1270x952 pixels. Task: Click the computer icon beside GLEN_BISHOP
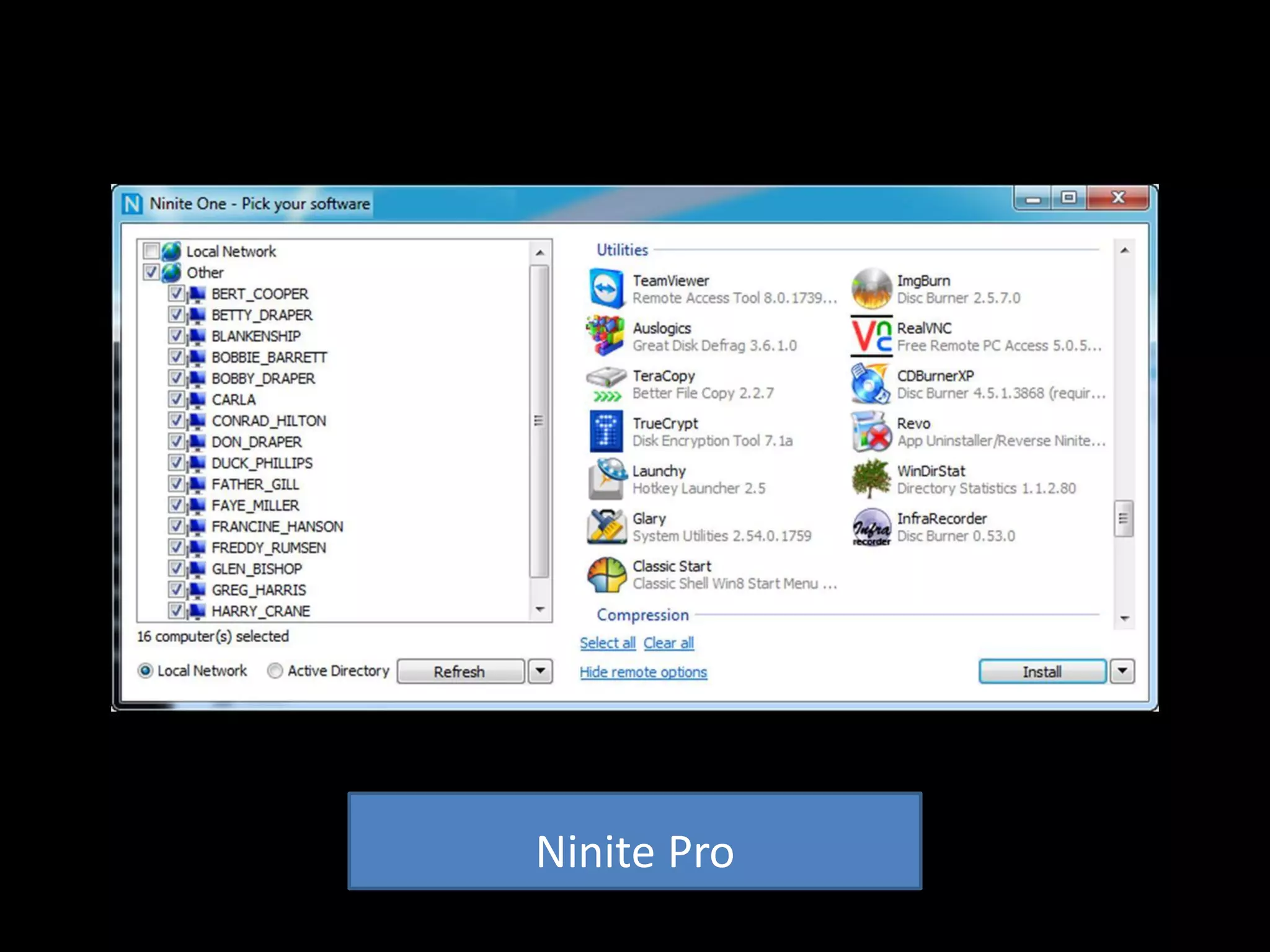[x=197, y=568]
